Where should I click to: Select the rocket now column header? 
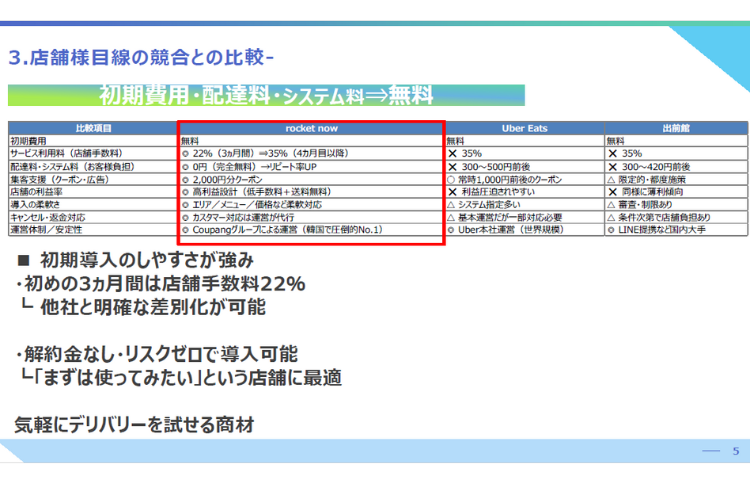[311, 129]
